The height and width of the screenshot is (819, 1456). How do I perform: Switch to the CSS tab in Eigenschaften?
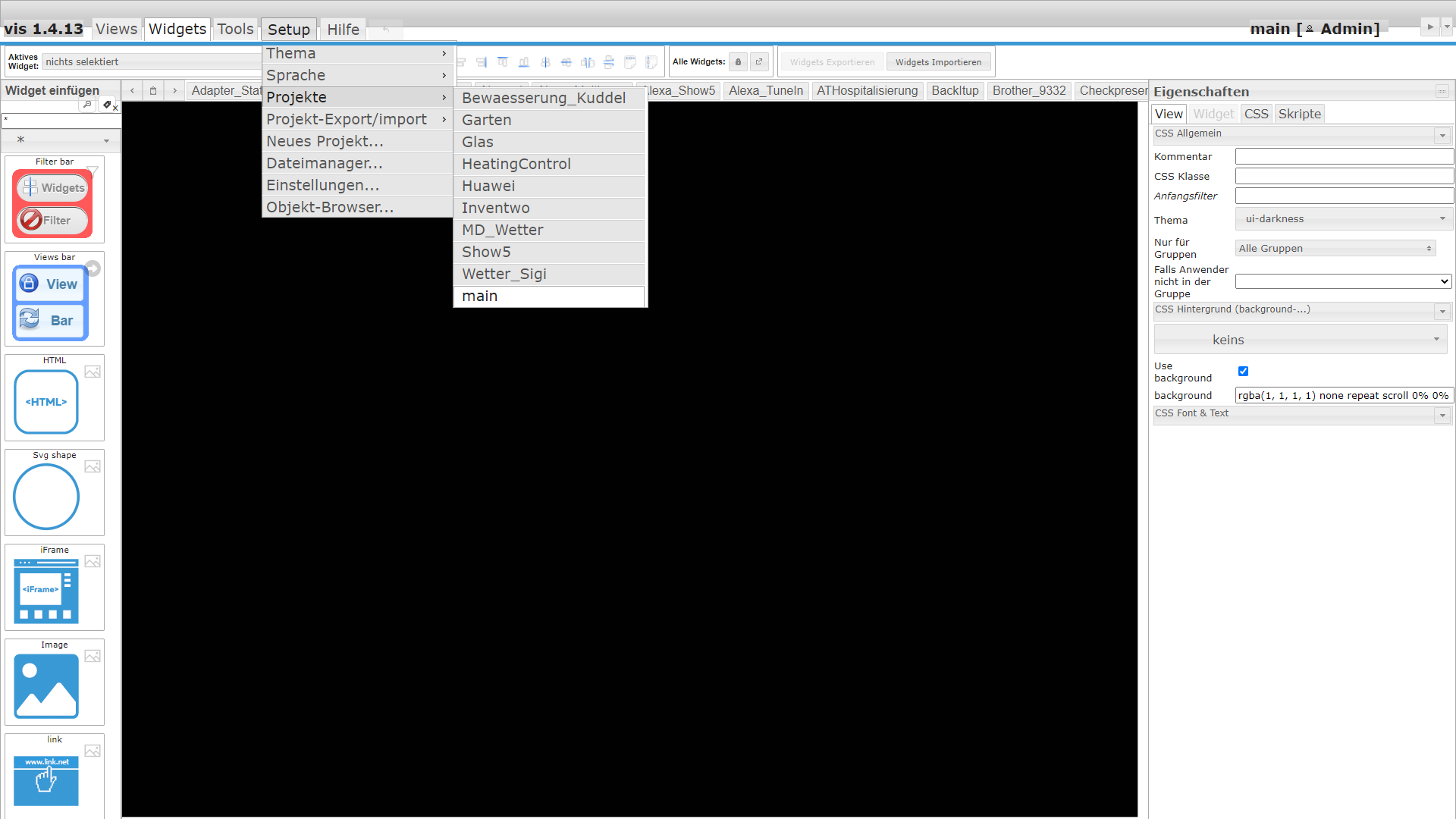point(1257,113)
